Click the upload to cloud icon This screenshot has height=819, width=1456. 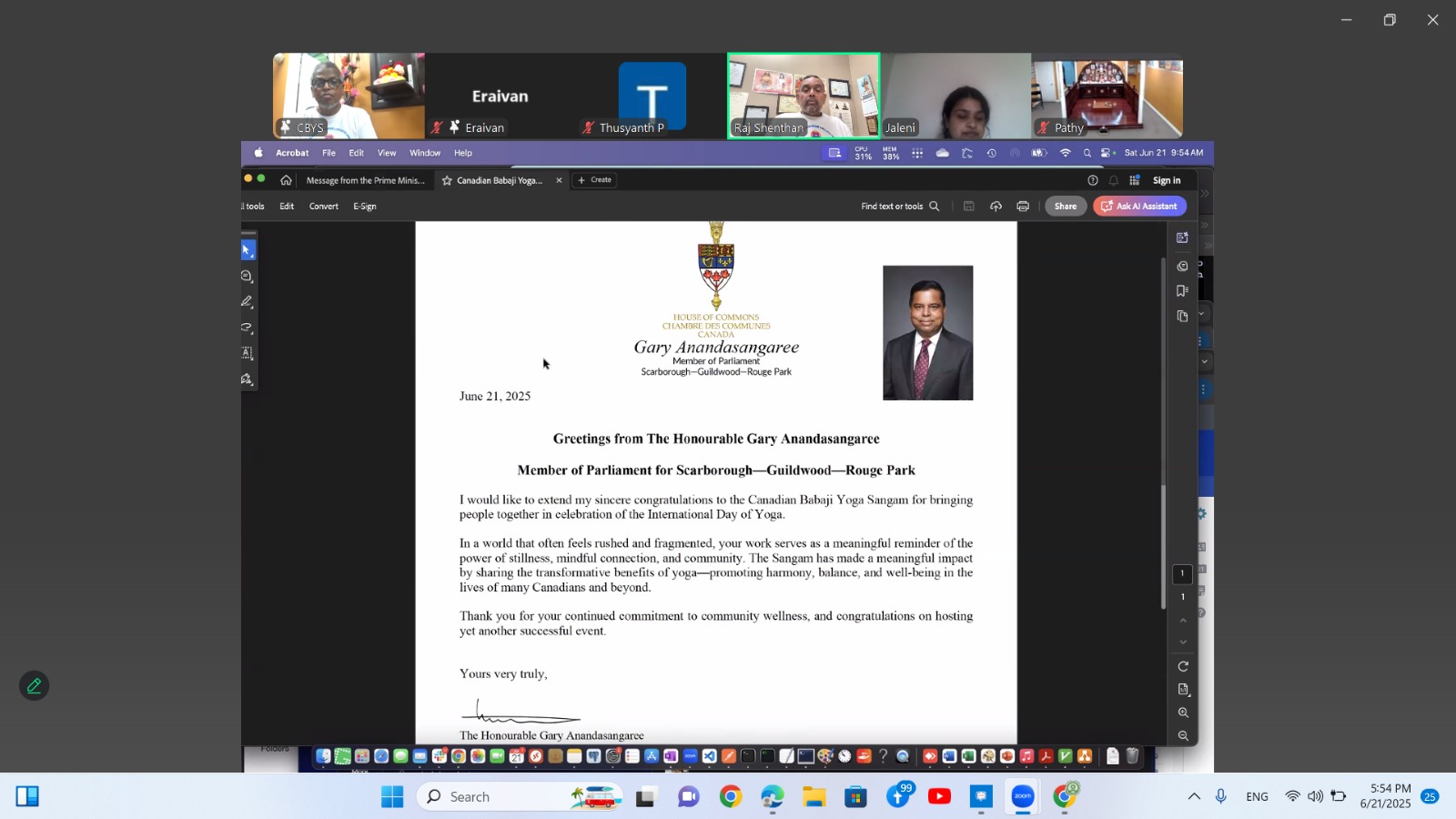tap(996, 207)
